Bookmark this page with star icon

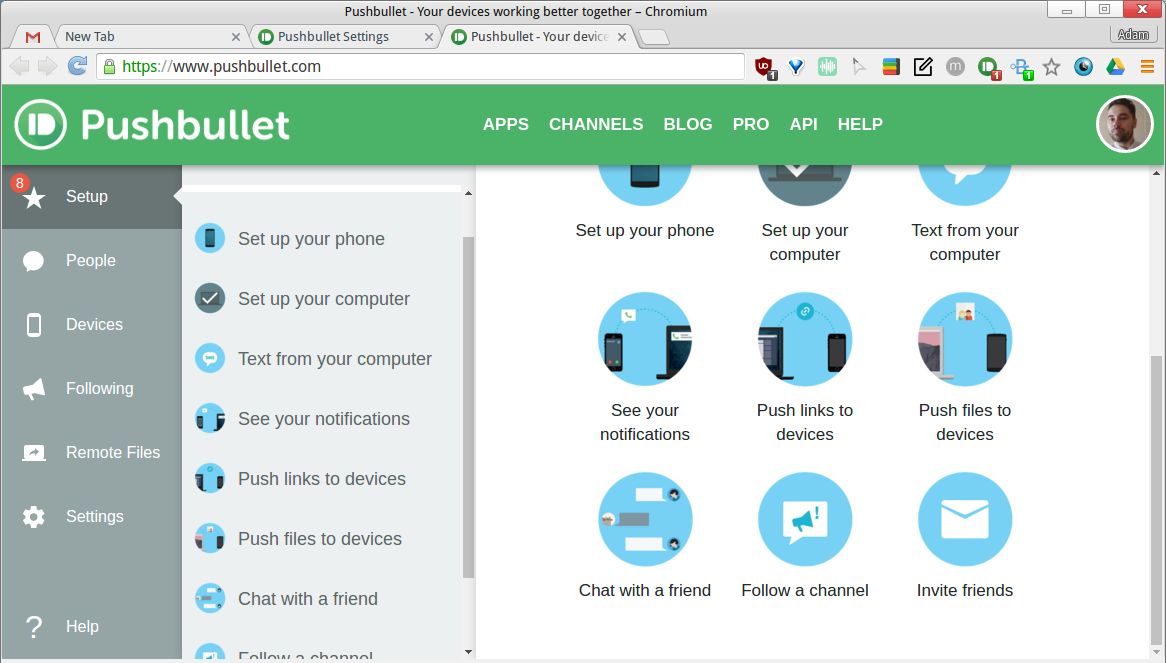point(1051,68)
